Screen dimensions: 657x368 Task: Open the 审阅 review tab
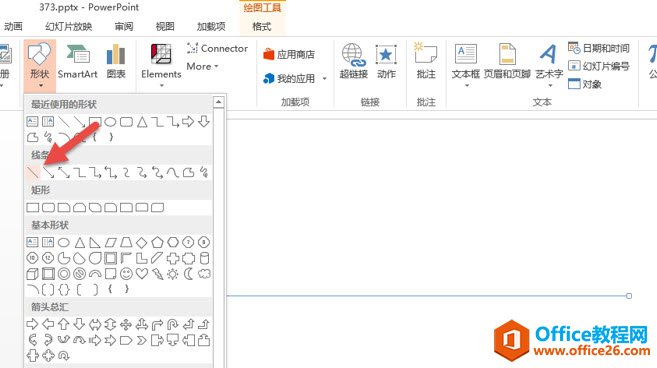[124, 26]
